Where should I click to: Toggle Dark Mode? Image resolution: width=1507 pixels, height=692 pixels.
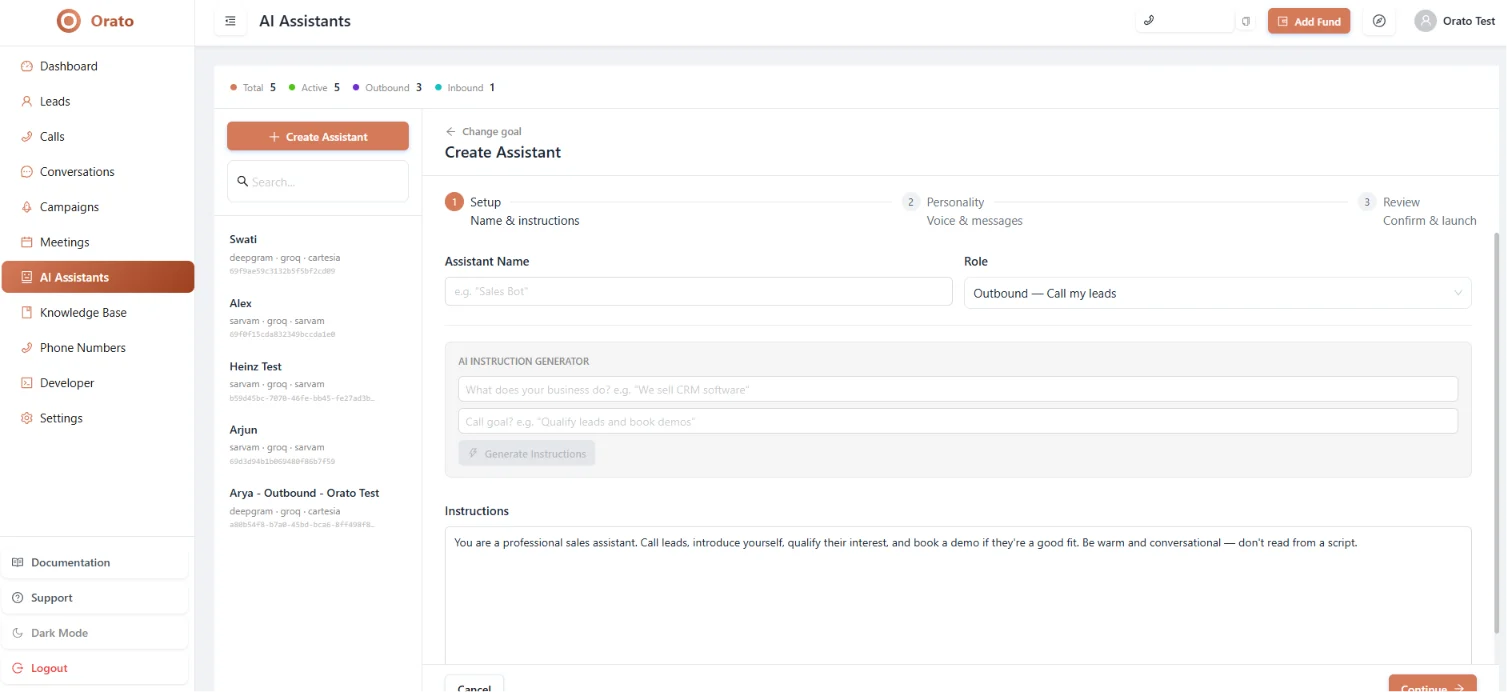95,633
